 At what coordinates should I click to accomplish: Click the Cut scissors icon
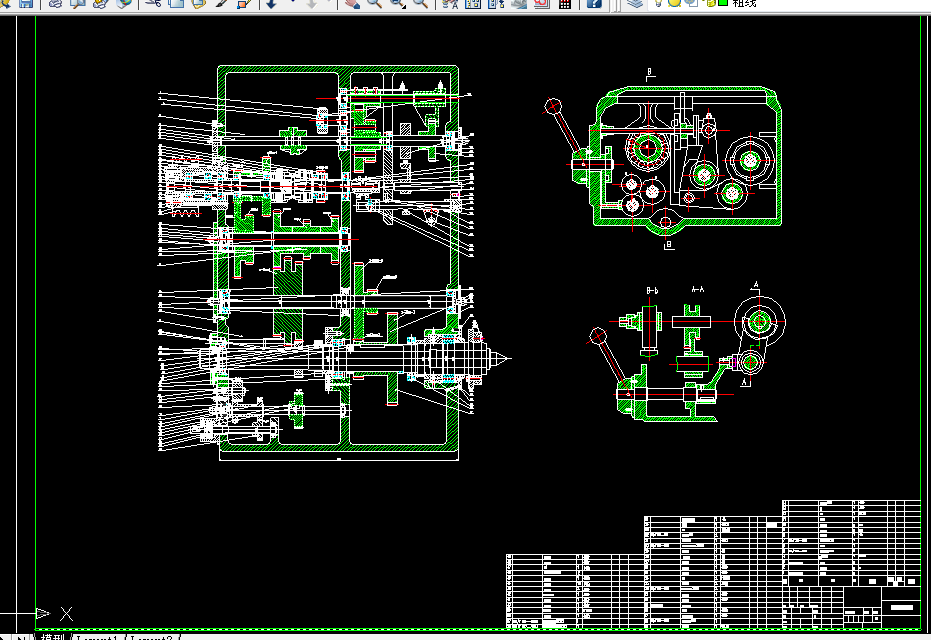153,4
